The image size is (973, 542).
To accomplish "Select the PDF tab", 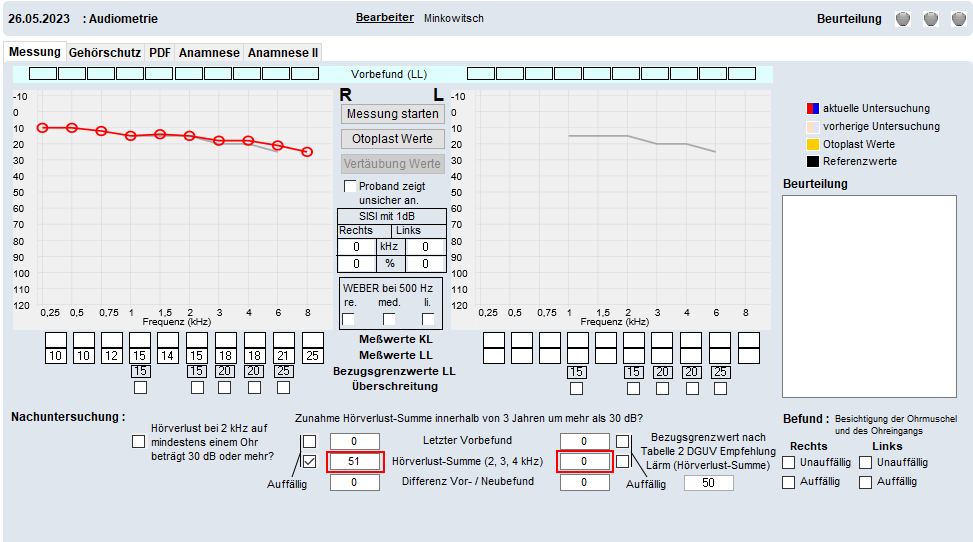I will coord(160,52).
